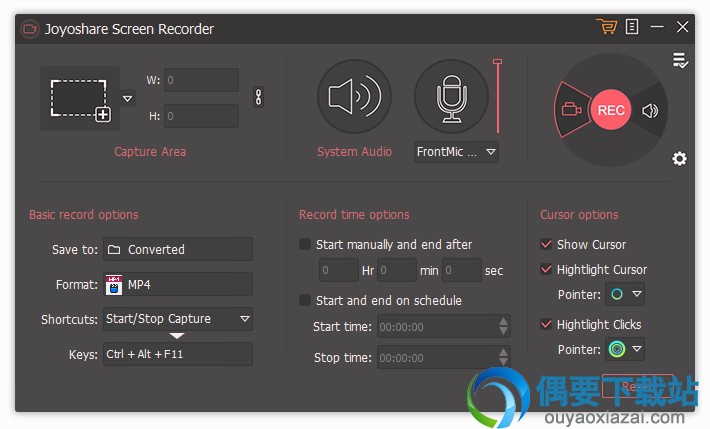Click the Format MP4 field

tap(178, 284)
